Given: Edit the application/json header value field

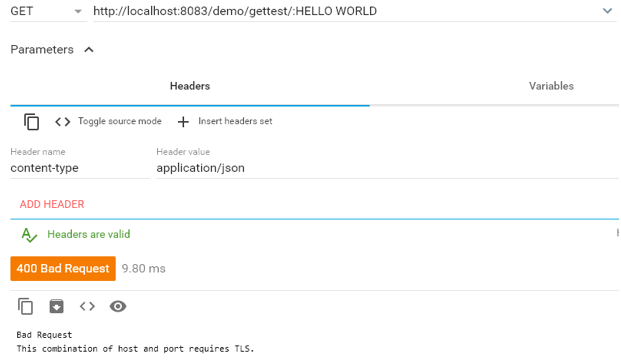Looking at the screenshot, I should (x=387, y=168).
